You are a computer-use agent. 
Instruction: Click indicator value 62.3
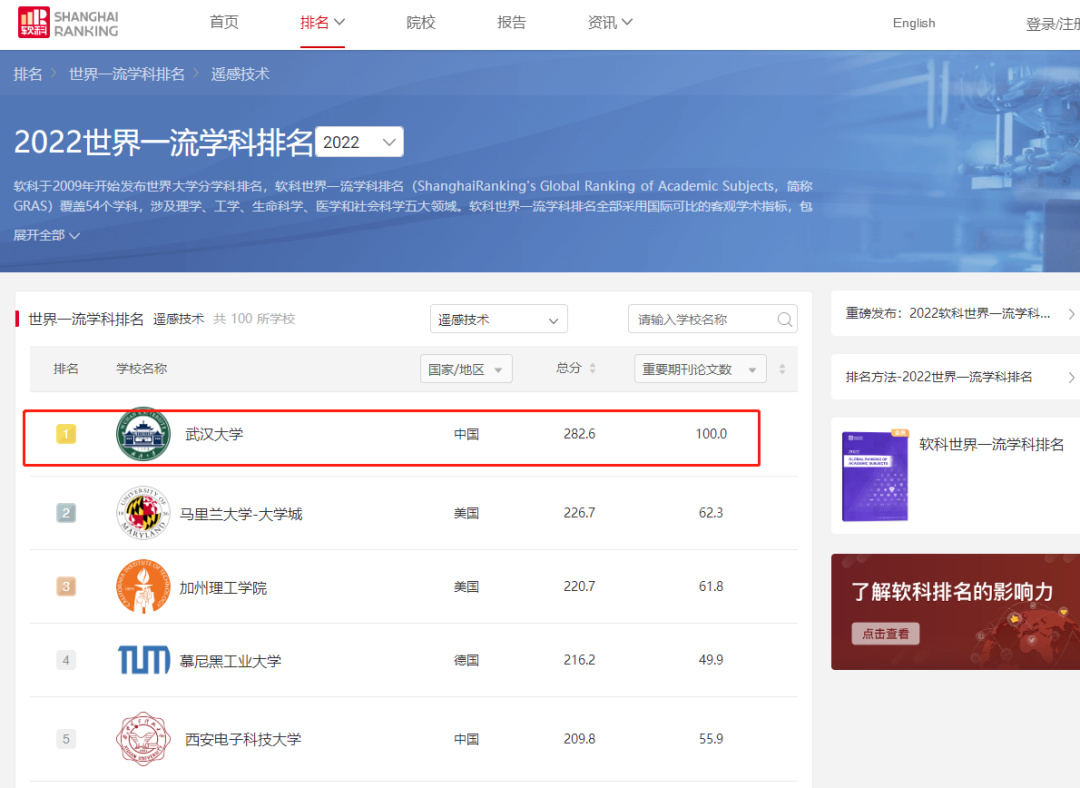pyautogui.click(x=711, y=513)
